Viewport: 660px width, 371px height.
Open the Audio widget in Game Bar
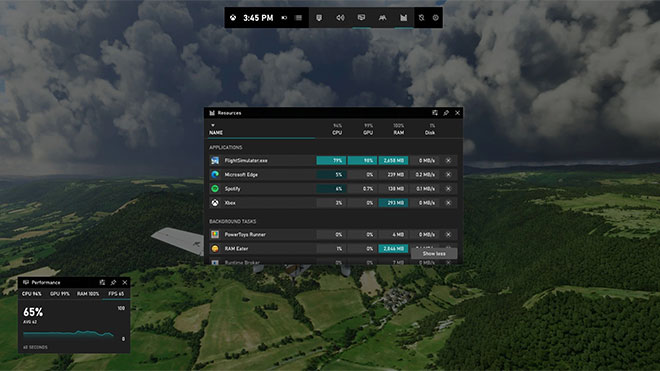click(340, 18)
